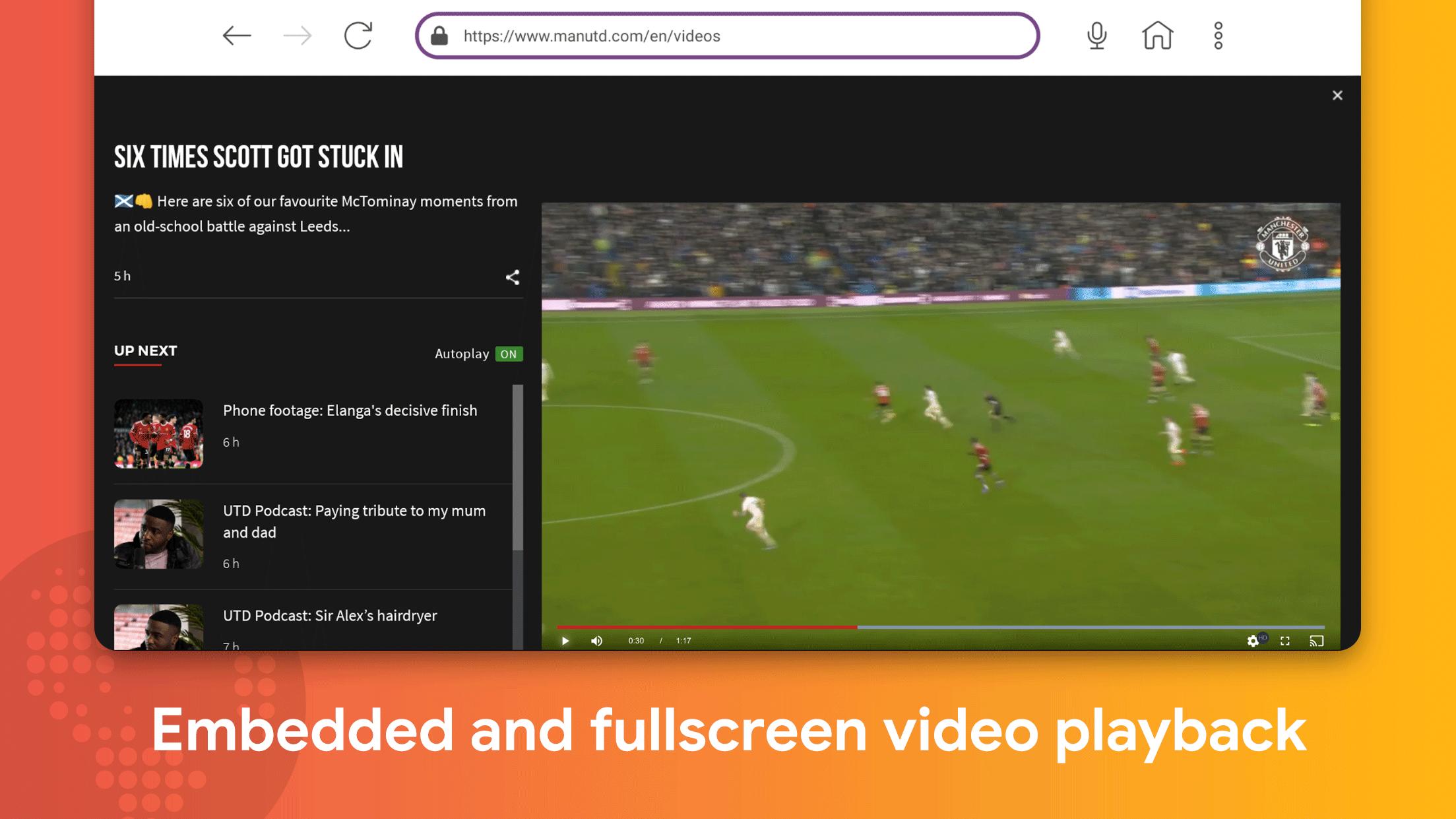This screenshot has width=1456, height=819.
Task: Close the video overlay with X
Action: pyautogui.click(x=1337, y=96)
